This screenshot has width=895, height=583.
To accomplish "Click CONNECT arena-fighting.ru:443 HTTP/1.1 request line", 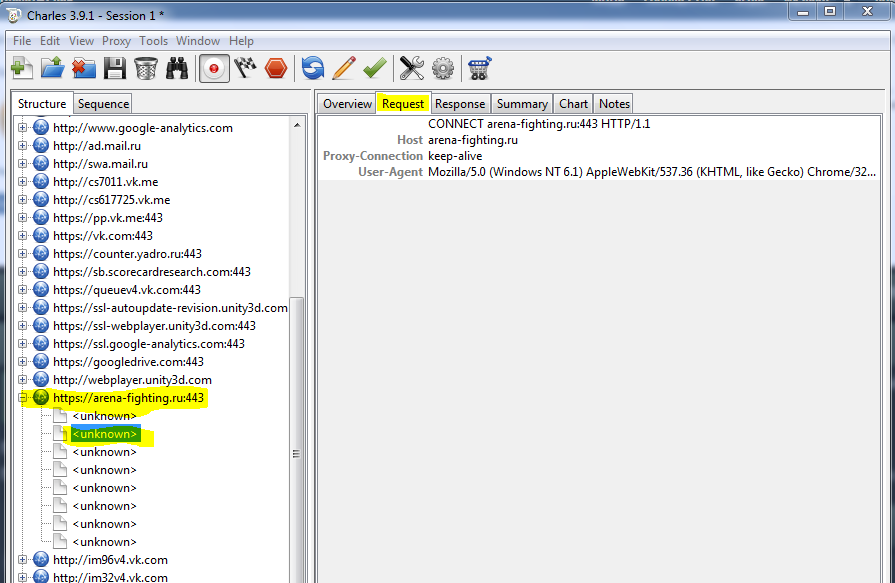I will [539, 124].
